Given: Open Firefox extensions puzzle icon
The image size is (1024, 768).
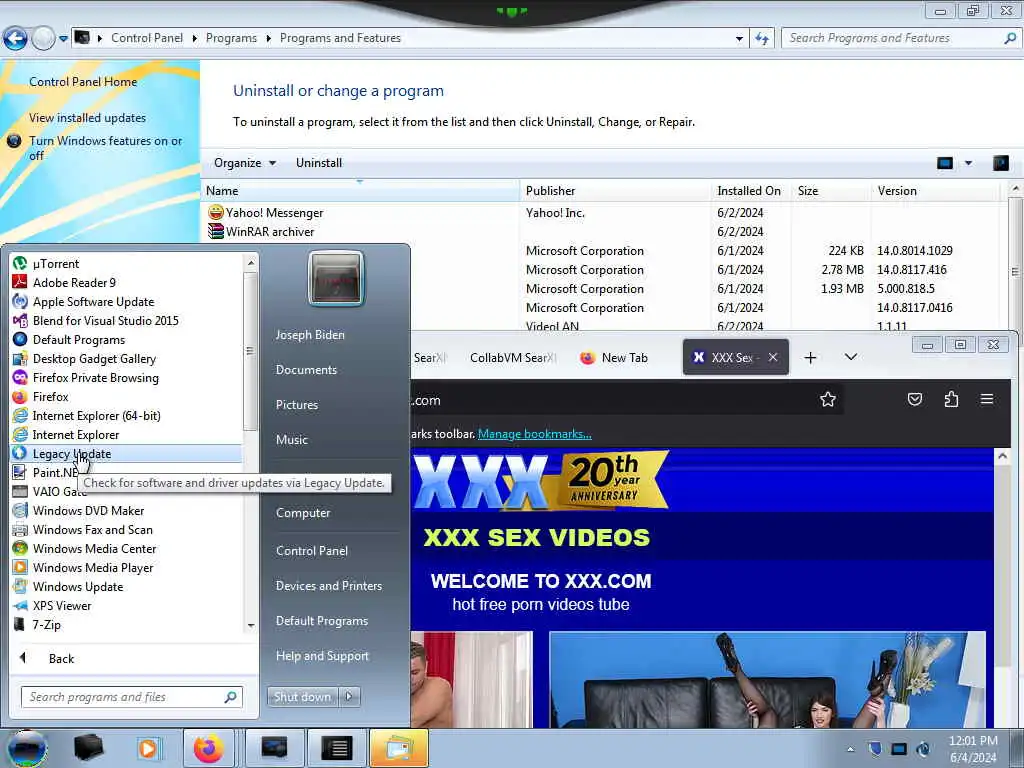Looking at the screenshot, I should click(x=951, y=399).
